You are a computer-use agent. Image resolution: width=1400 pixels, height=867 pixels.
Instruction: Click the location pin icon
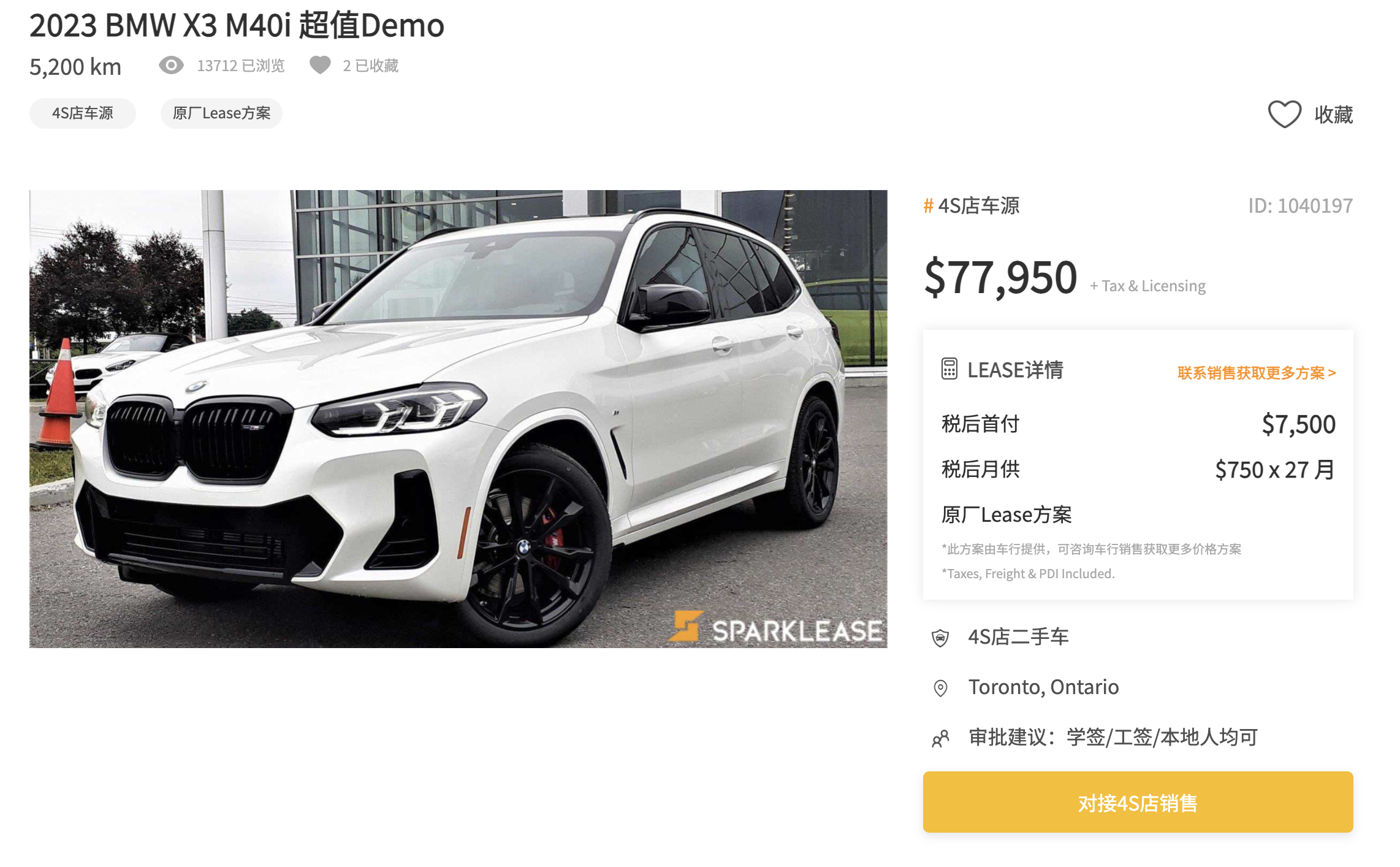[940, 688]
